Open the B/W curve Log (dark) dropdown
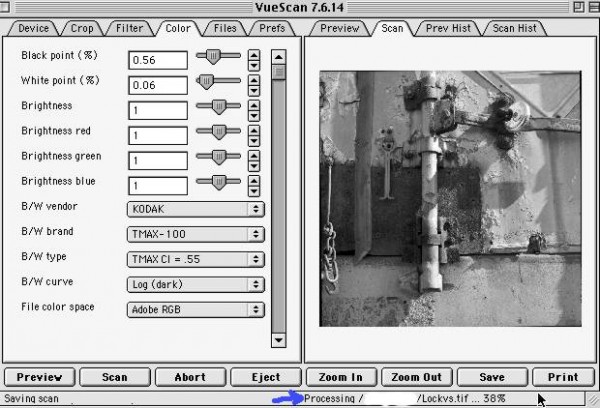The image size is (600, 408). click(196, 284)
